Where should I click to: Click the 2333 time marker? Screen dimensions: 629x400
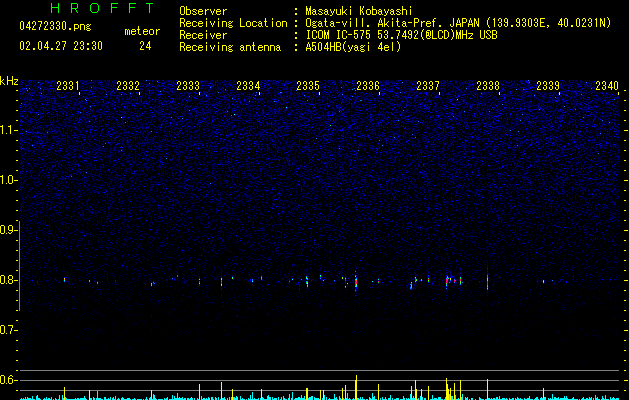[x=188, y=85]
